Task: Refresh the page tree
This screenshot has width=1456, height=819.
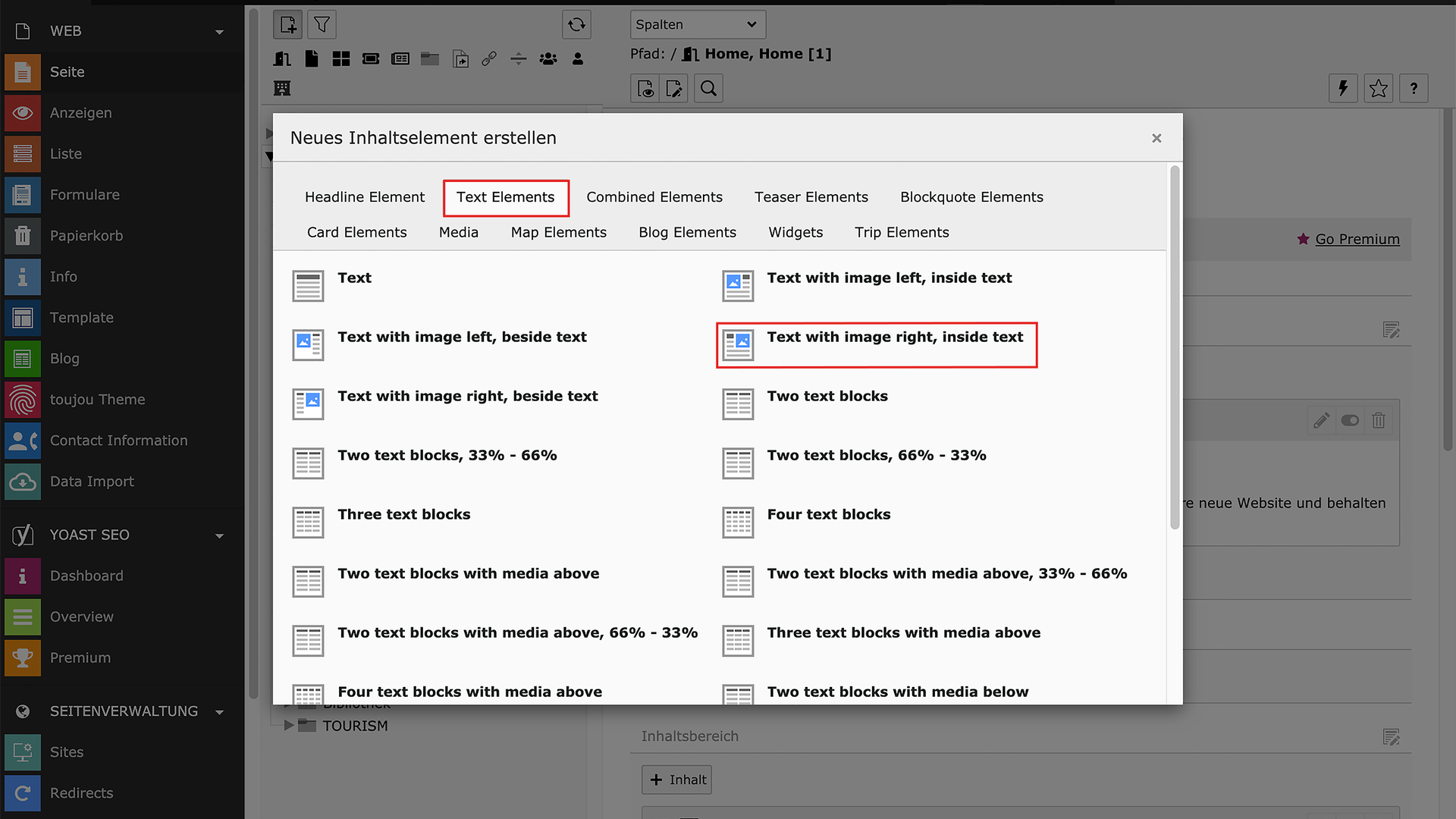Action: tap(576, 25)
